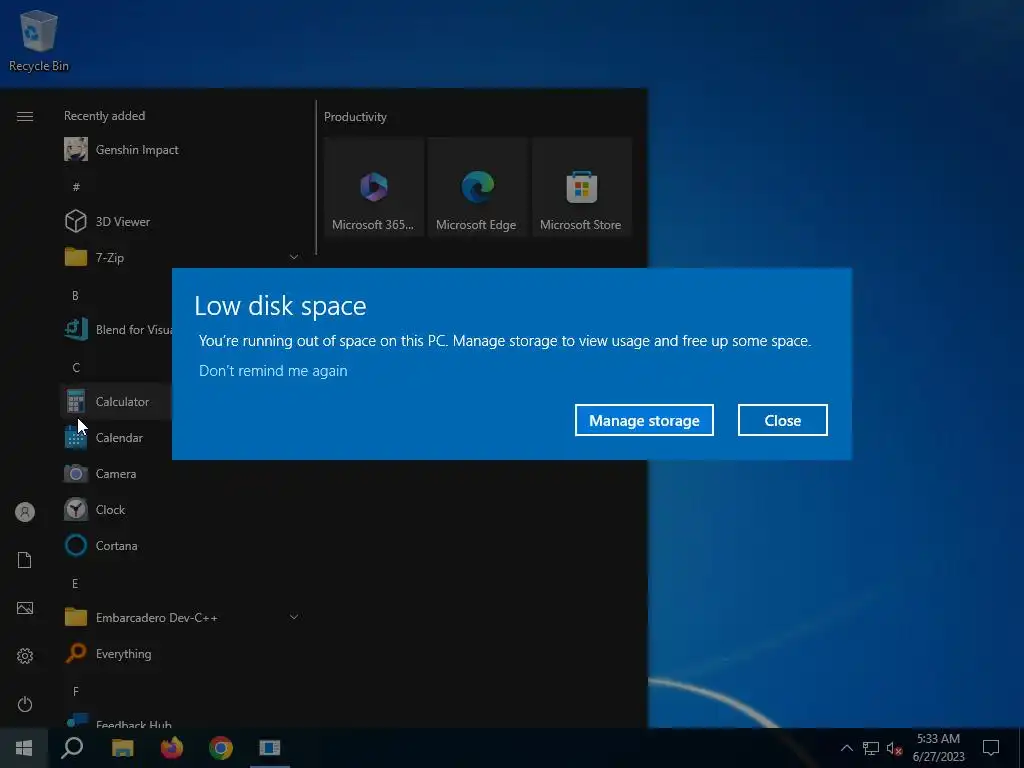Viewport: 1024px width, 768px height.
Task: Show hidden system tray icons
Action: point(846,748)
